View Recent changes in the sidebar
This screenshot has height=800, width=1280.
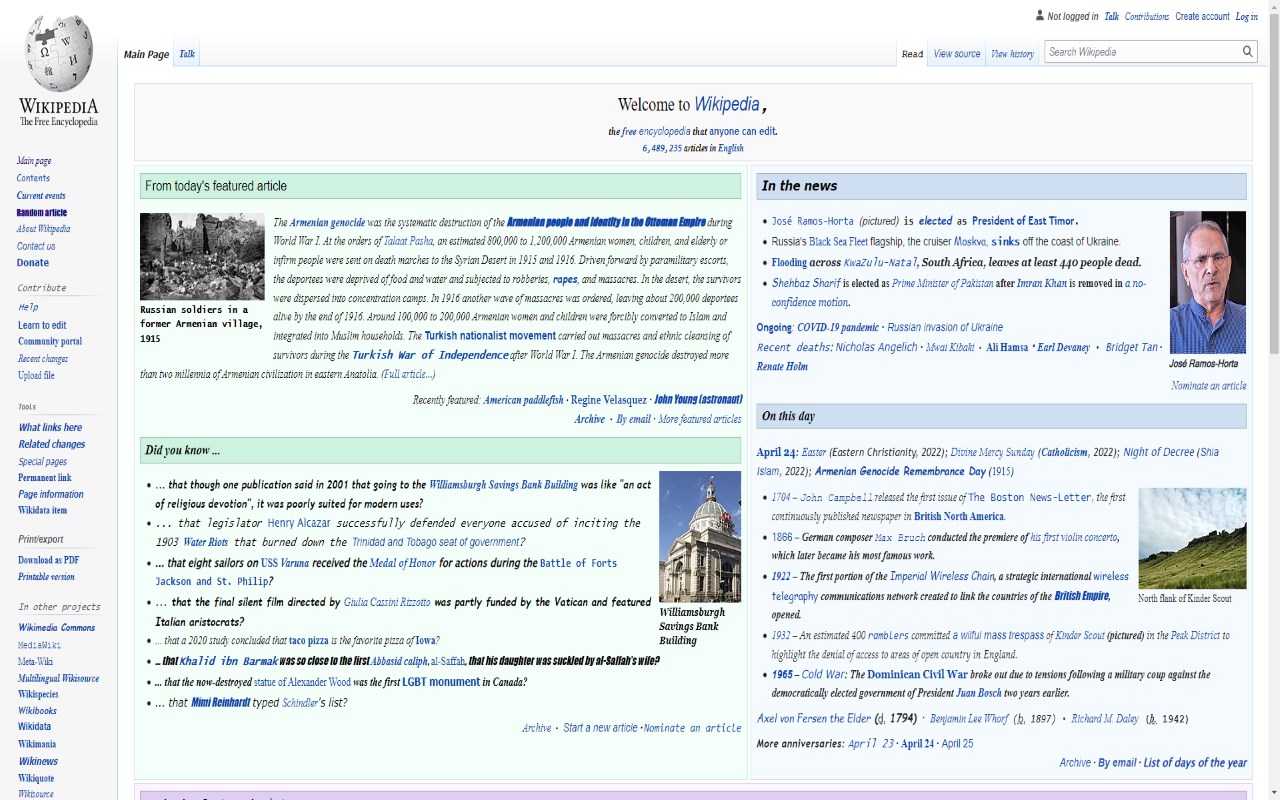(43, 359)
